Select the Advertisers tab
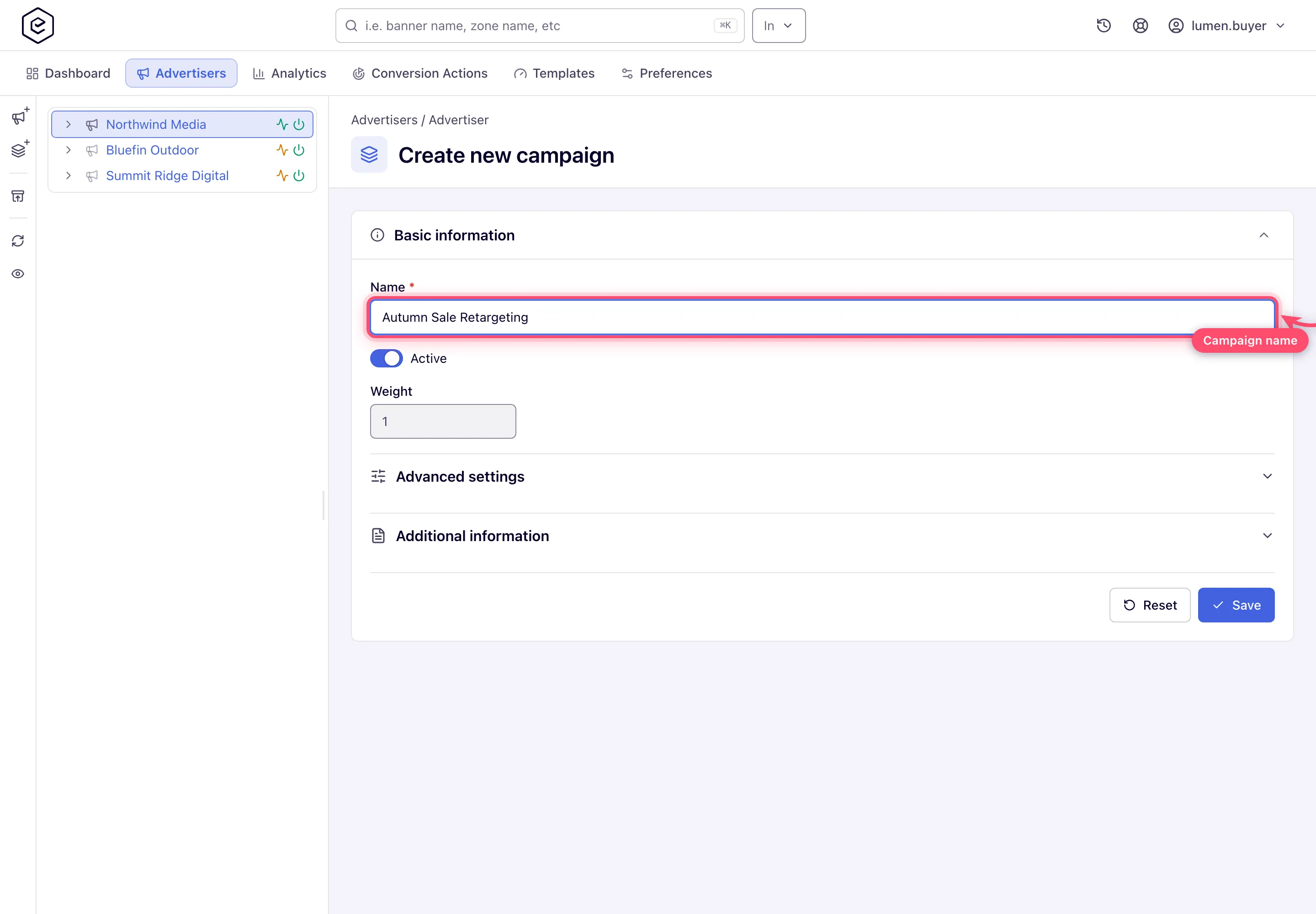This screenshot has height=914, width=1316. [181, 73]
